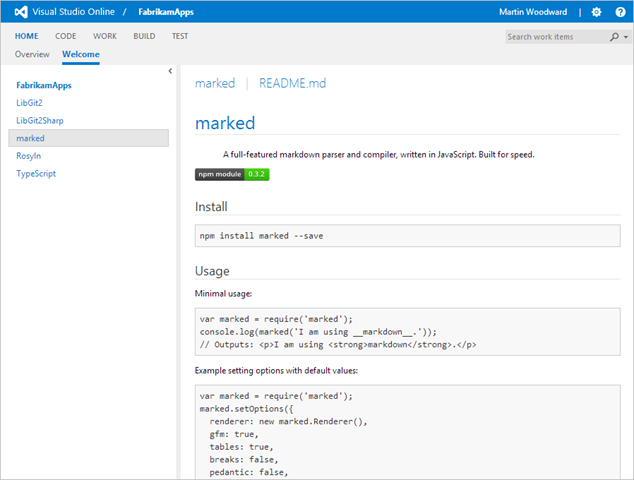Viewport: 634px width, 480px height.
Task: Click the 'pedantic: false,' code line
Action: click(x=249, y=472)
